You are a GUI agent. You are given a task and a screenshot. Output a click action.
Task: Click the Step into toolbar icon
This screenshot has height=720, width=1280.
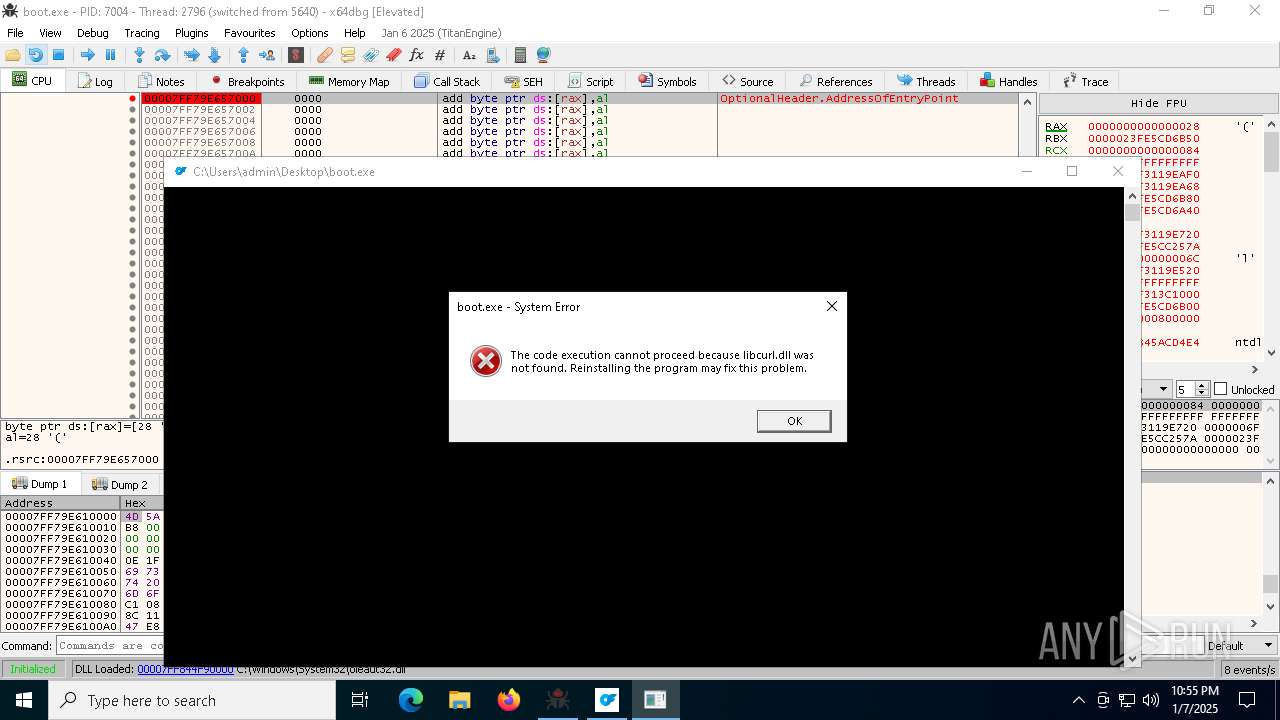click(139, 55)
